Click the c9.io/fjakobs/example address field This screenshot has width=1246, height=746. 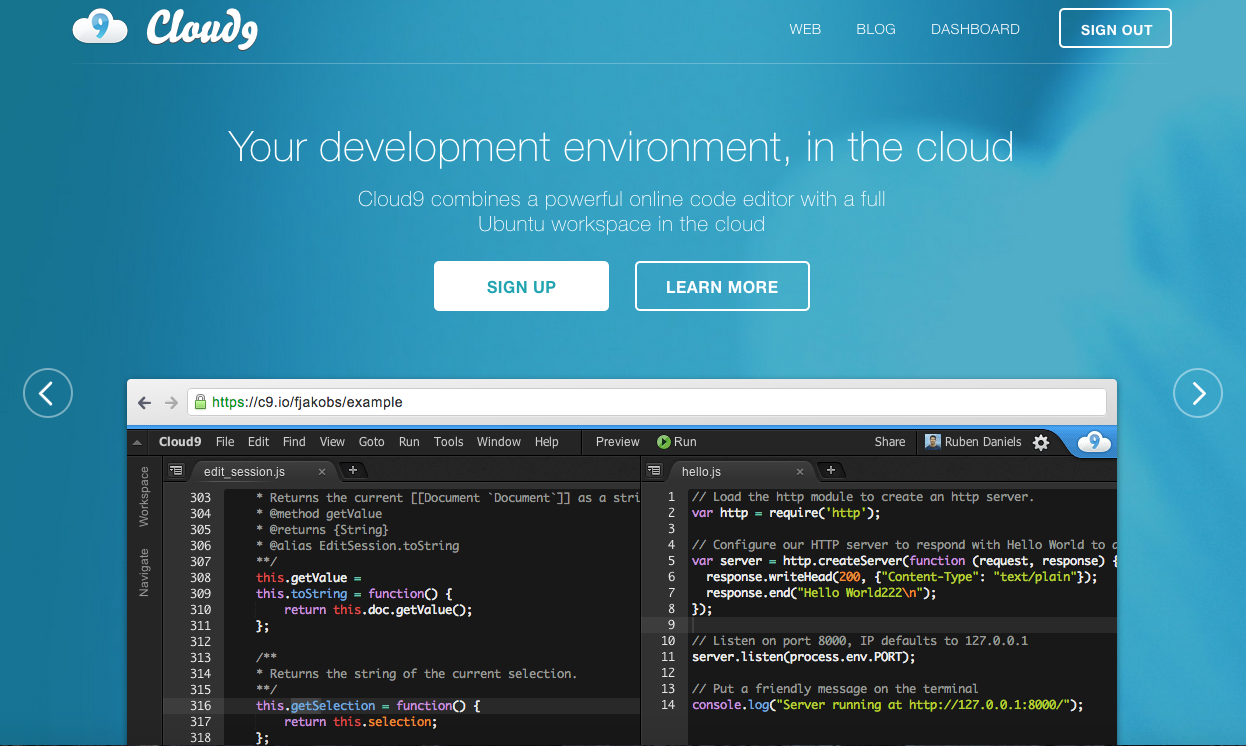tap(647, 402)
